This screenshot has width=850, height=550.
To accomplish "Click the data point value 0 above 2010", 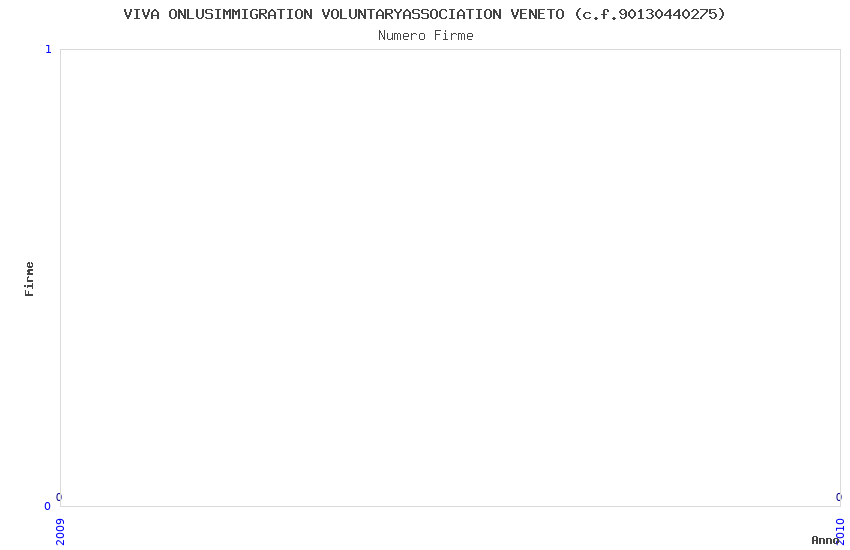I will click(x=839, y=497).
